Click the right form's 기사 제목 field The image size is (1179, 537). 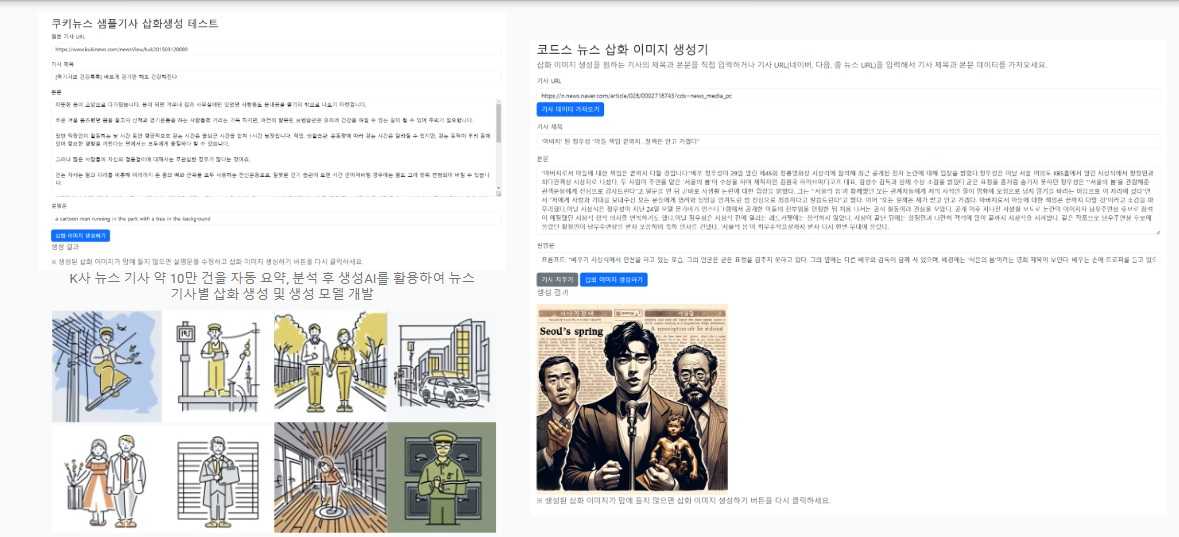[849, 141]
